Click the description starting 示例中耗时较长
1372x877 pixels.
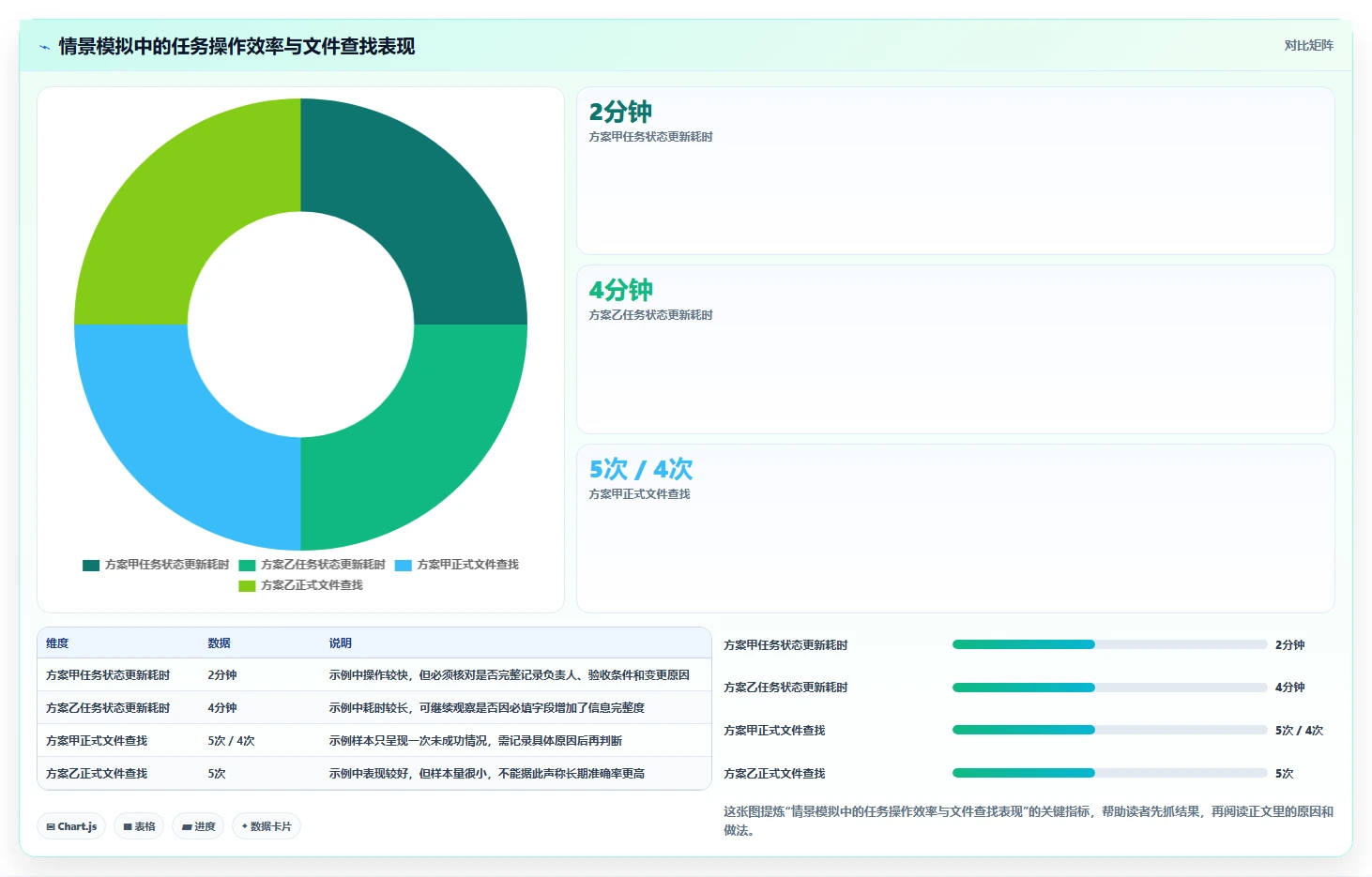click(x=486, y=708)
